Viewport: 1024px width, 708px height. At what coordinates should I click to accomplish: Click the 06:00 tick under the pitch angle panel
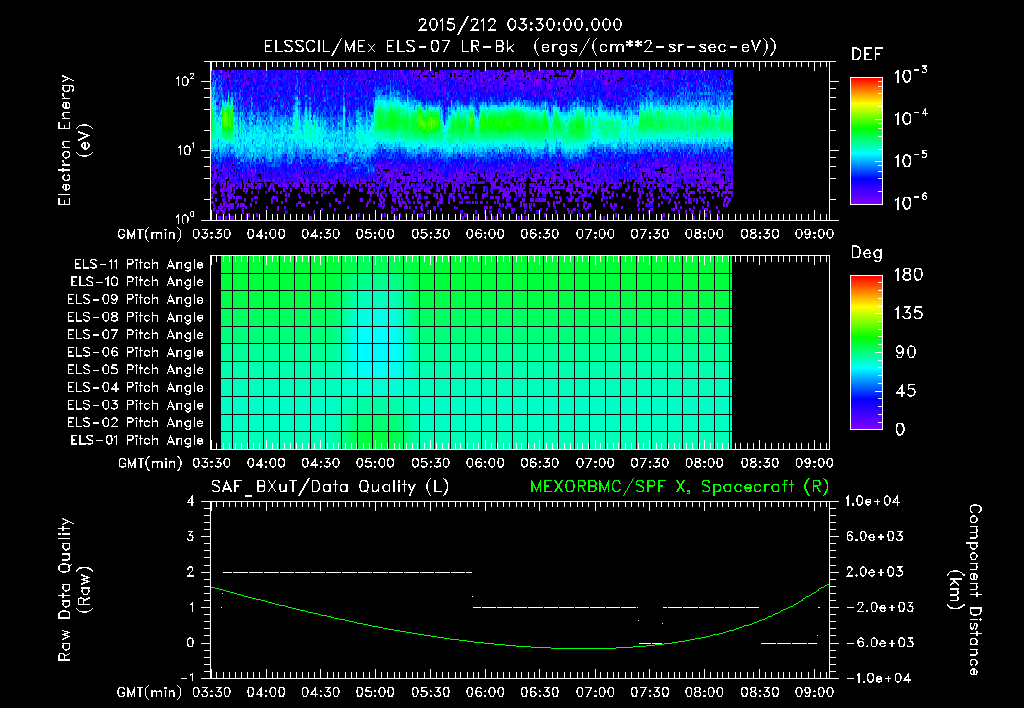tap(485, 463)
